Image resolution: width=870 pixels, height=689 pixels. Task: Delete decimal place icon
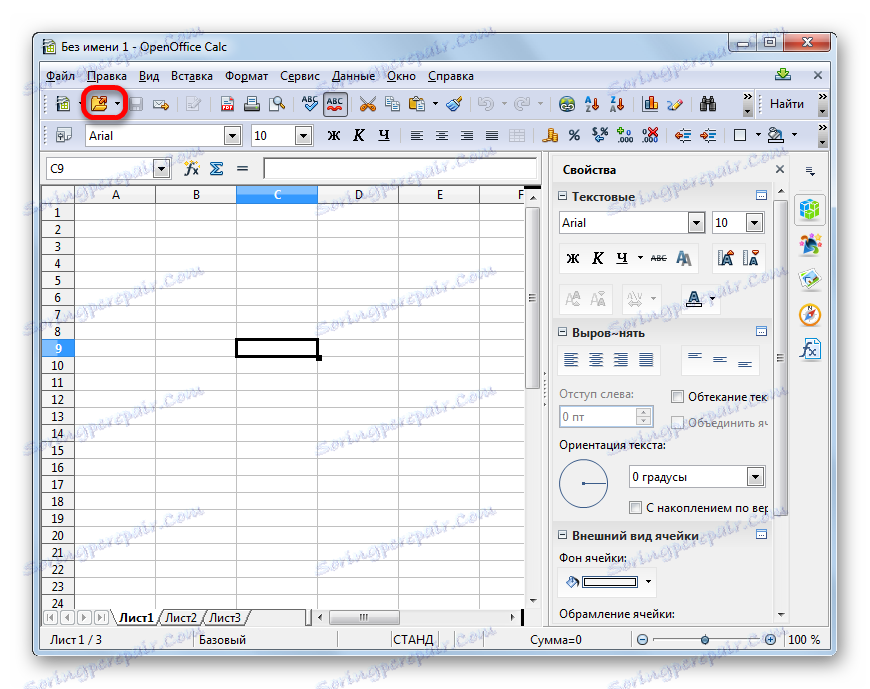point(650,135)
